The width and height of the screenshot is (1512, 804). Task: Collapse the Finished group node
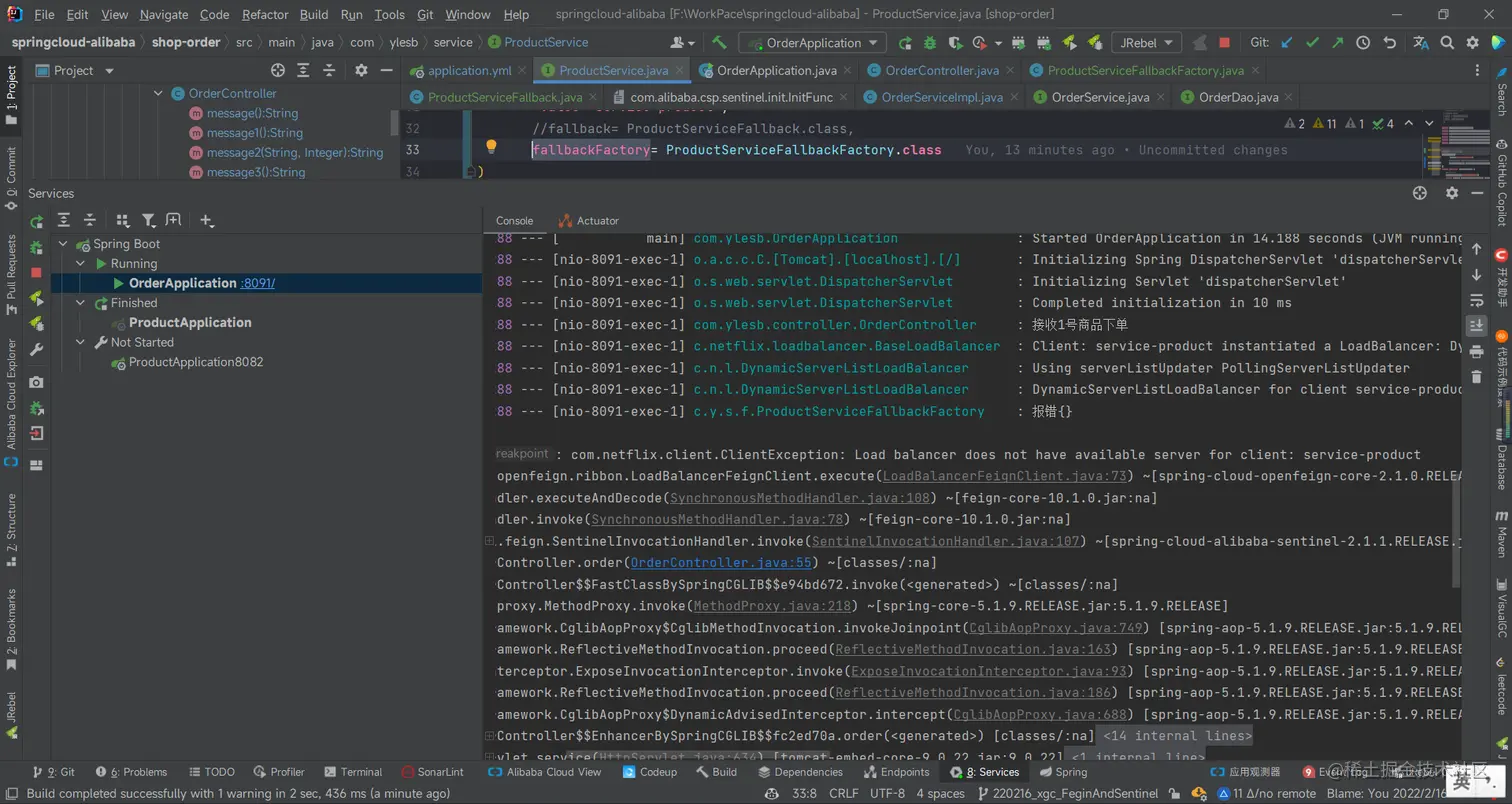click(81, 303)
